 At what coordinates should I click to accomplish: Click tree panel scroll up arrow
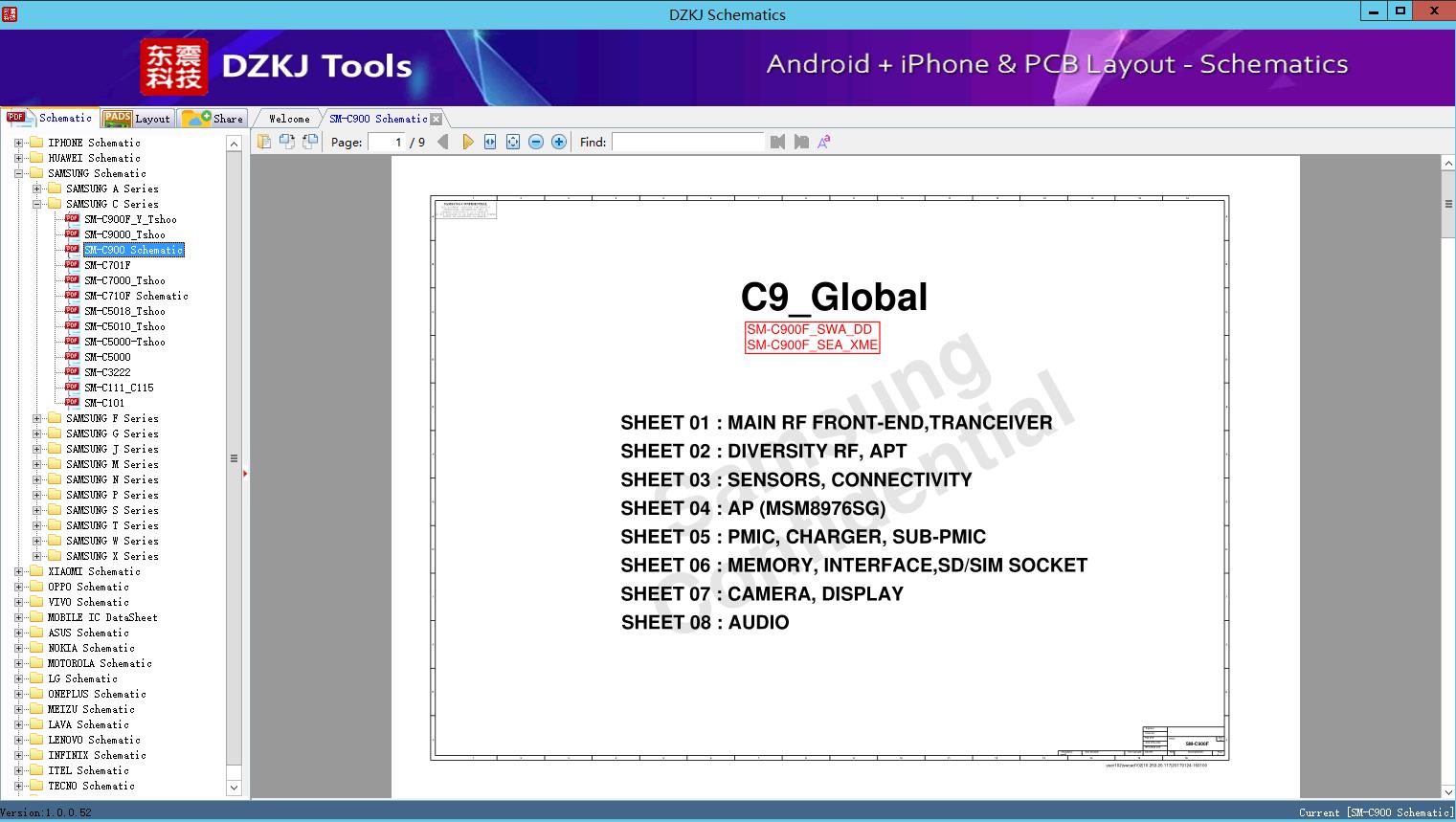tap(234, 144)
